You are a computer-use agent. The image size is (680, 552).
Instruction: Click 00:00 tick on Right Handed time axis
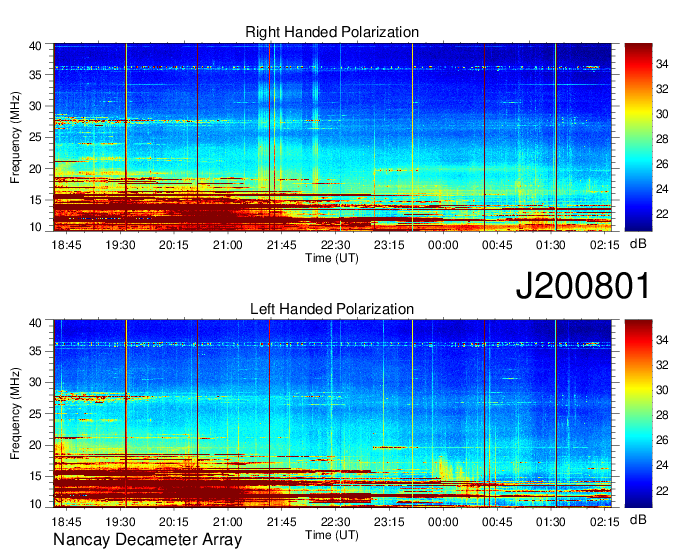point(443,245)
